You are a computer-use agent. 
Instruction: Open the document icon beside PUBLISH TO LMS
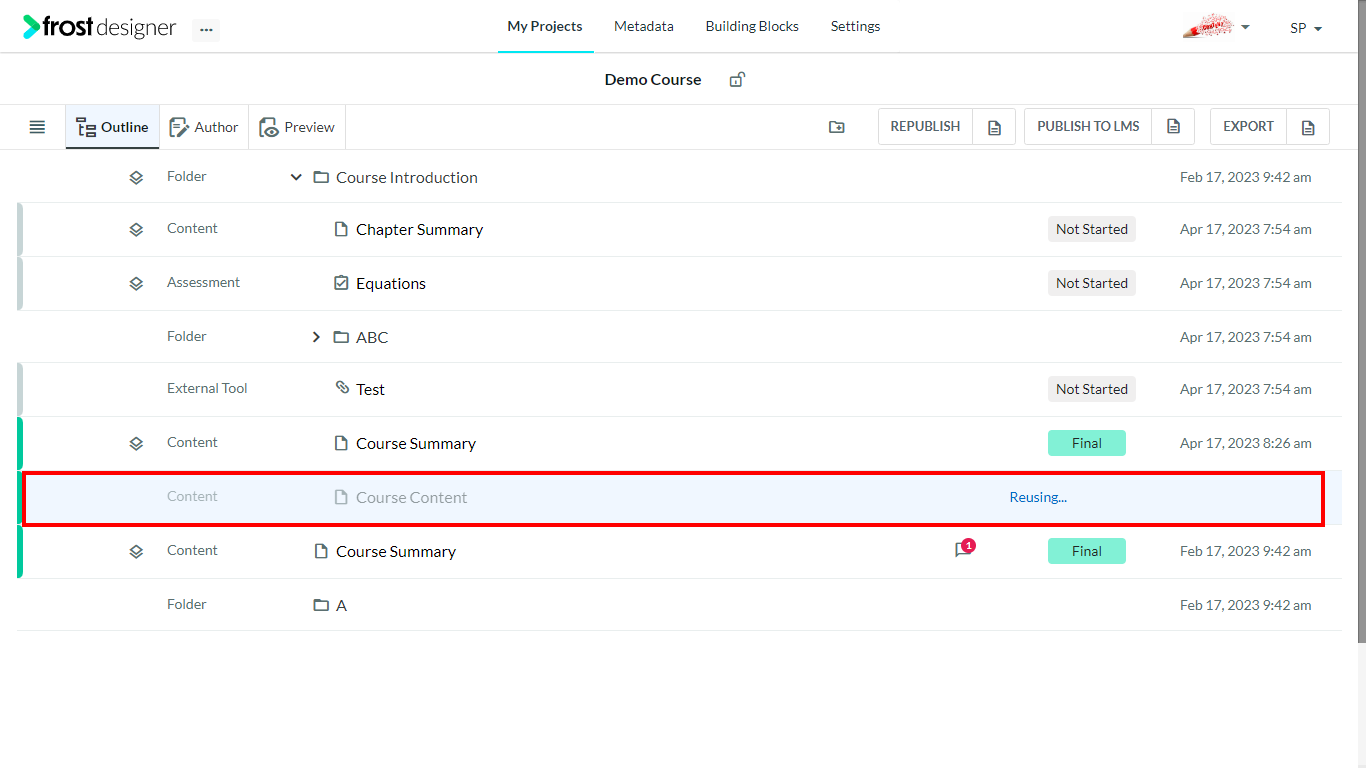1174,127
